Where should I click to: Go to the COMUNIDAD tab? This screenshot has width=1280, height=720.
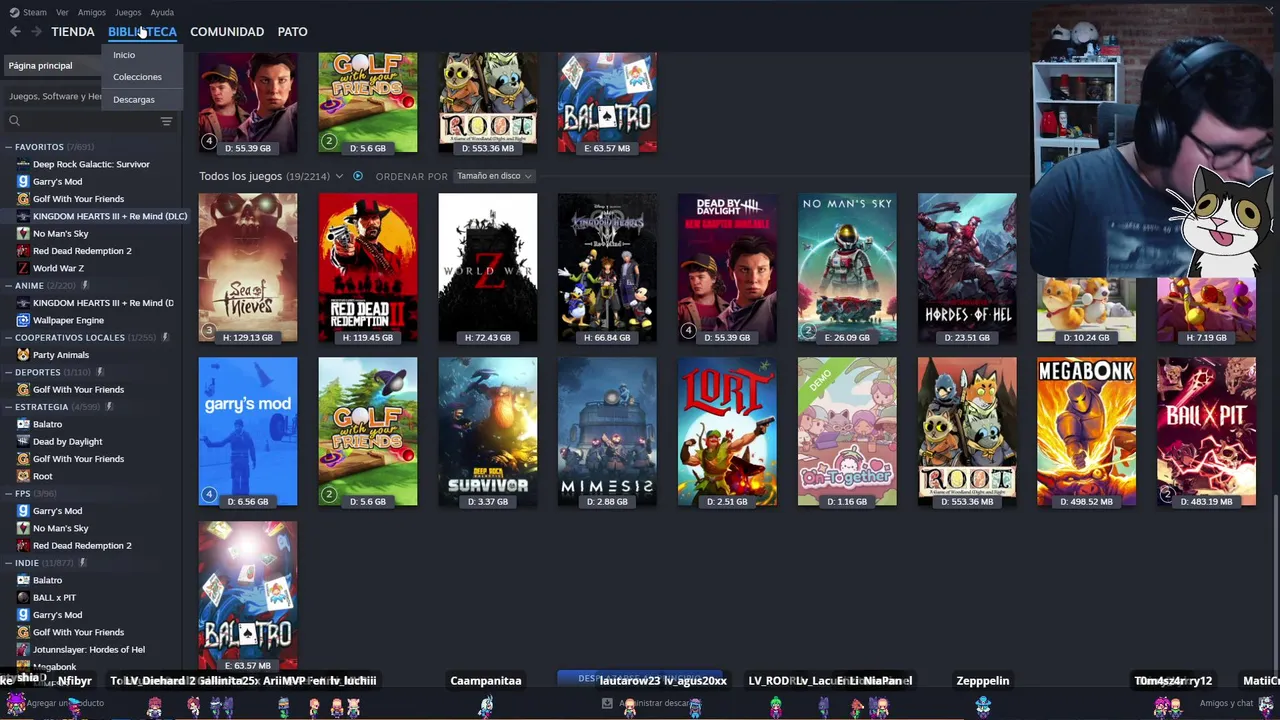(227, 32)
